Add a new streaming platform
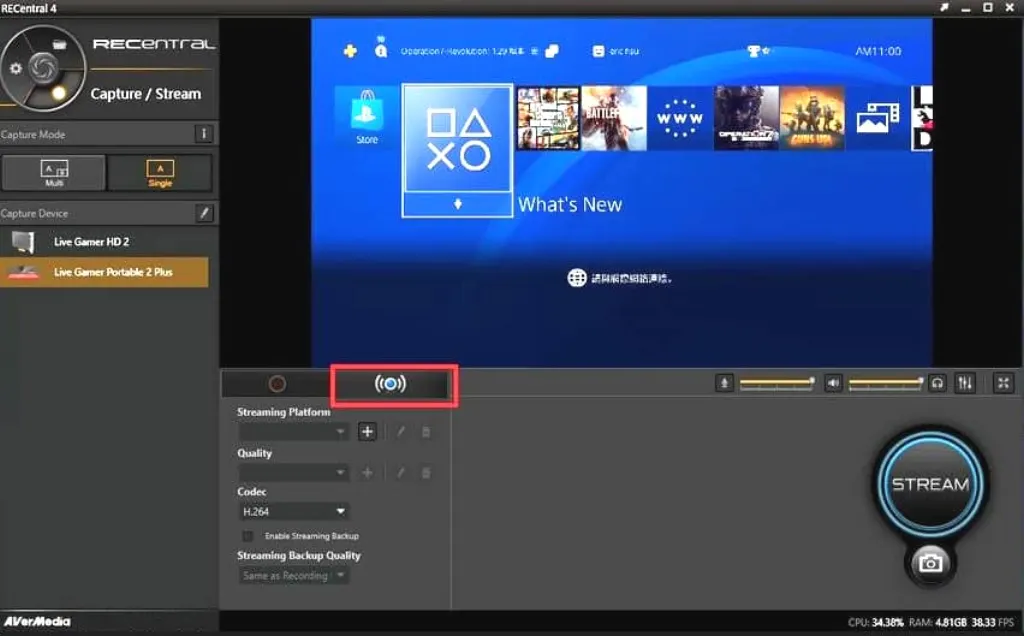Screen dimensions: 1024x636 click(367, 432)
